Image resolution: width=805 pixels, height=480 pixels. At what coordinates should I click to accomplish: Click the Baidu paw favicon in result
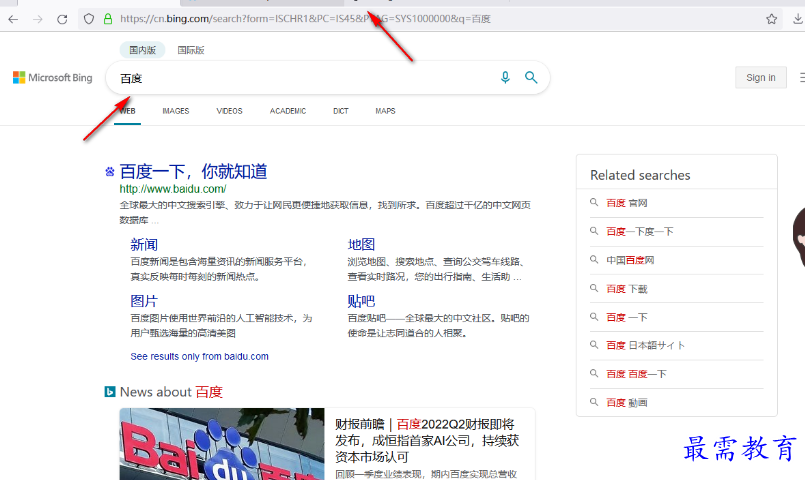[110, 171]
